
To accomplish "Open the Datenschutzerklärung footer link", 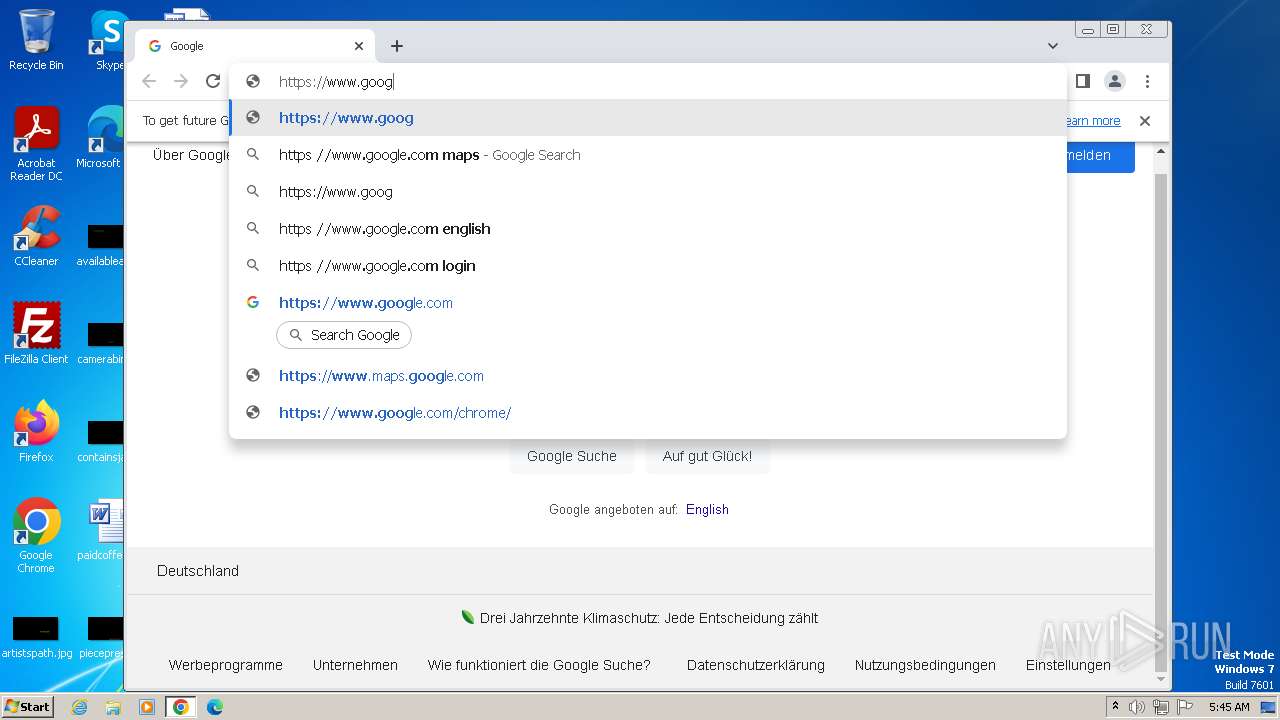I will click(x=756, y=665).
